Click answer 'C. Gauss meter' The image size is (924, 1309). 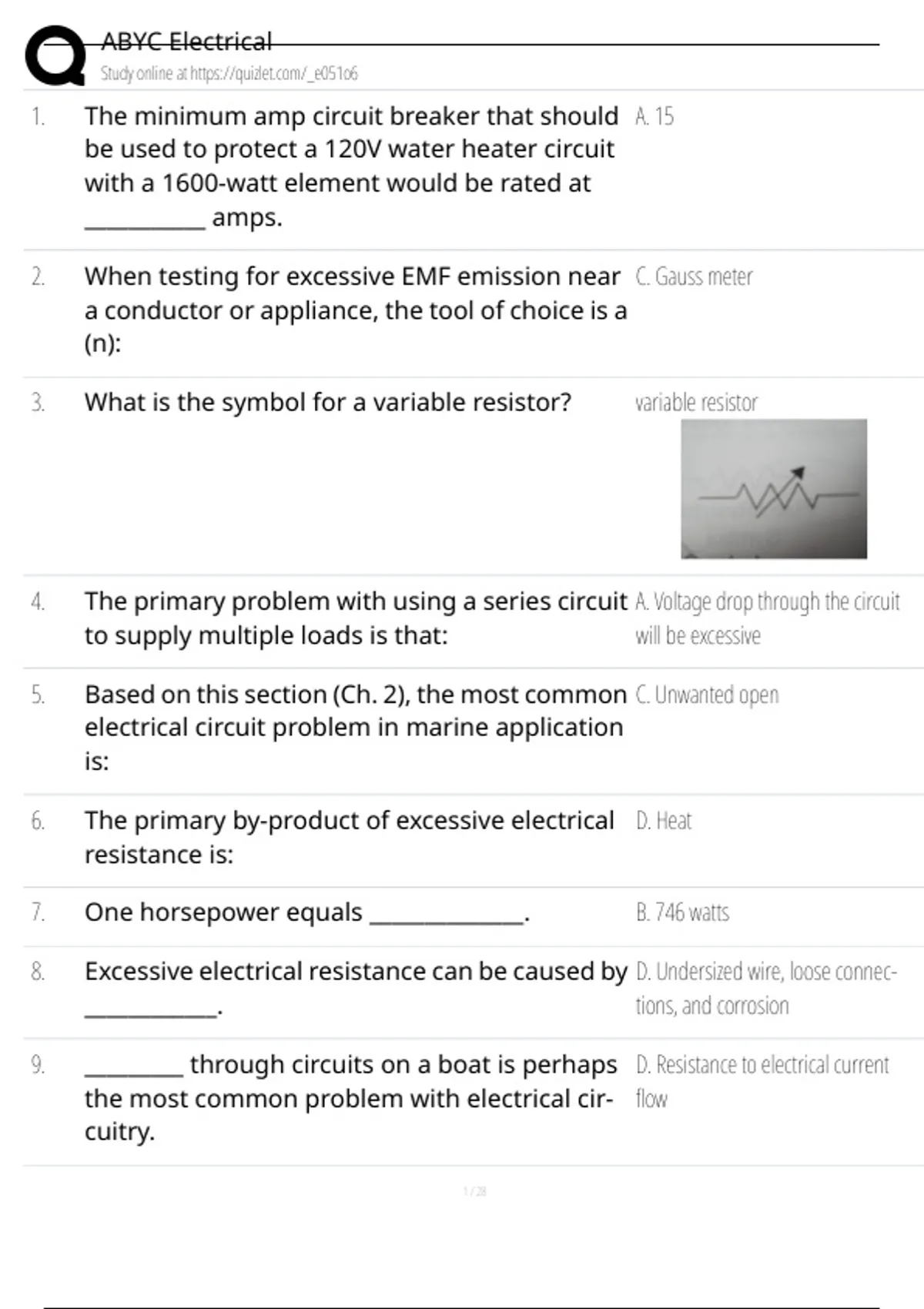[694, 276]
